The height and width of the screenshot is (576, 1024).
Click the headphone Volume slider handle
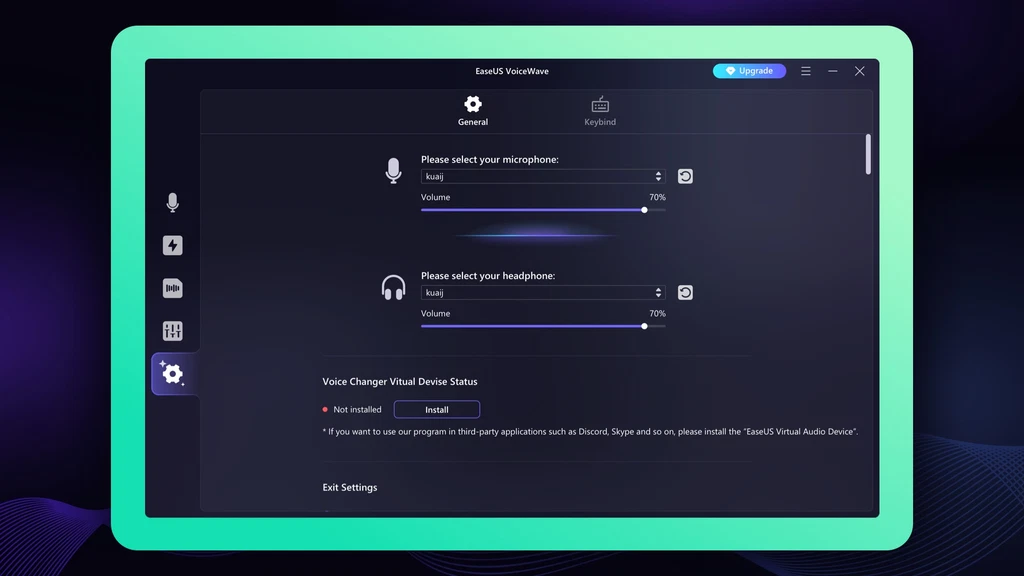tap(644, 326)
